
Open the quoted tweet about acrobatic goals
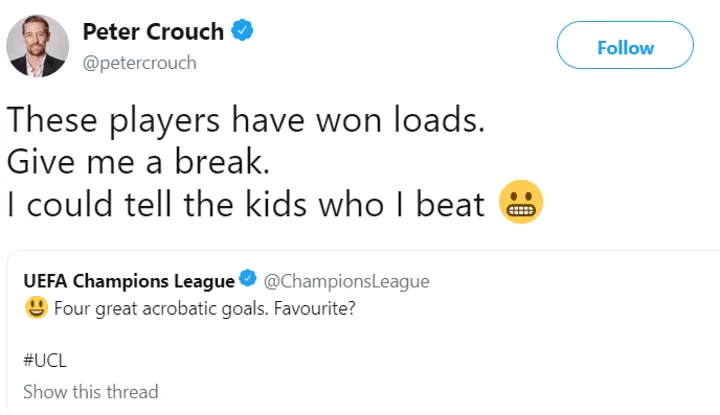(x=364, y=333)
